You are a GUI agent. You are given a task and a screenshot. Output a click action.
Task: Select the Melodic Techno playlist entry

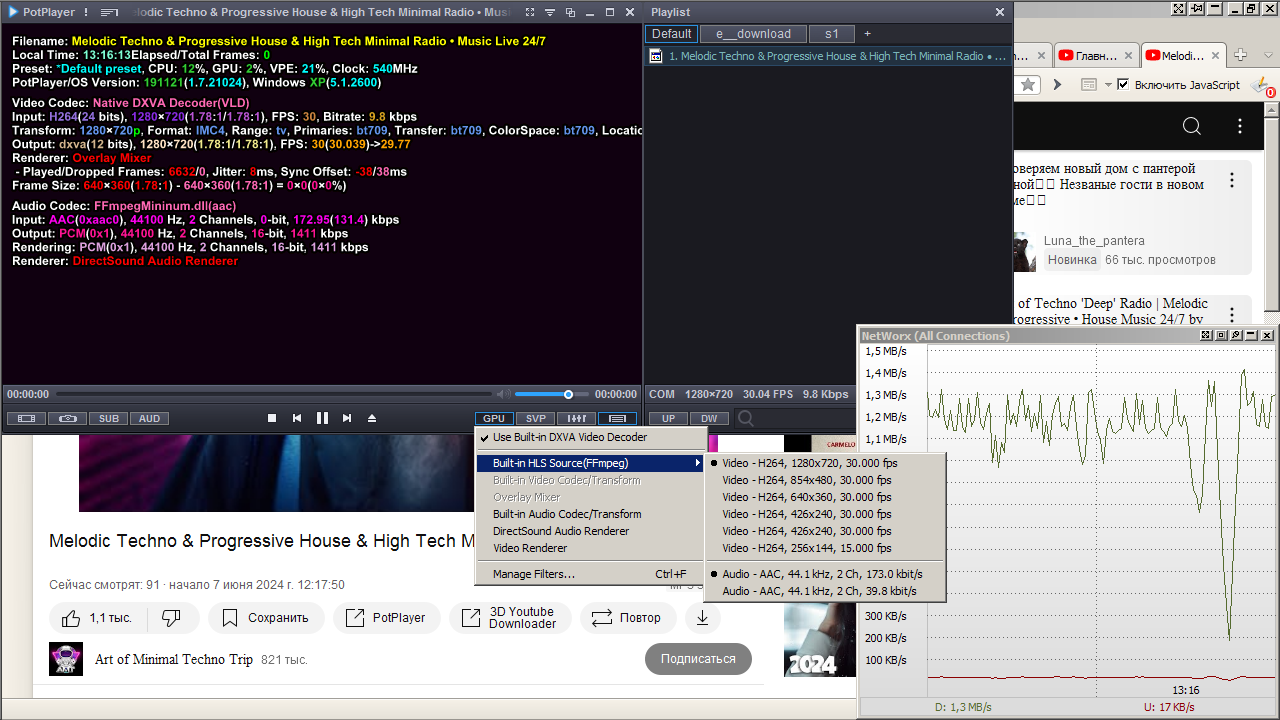click(x=828, y=56)
